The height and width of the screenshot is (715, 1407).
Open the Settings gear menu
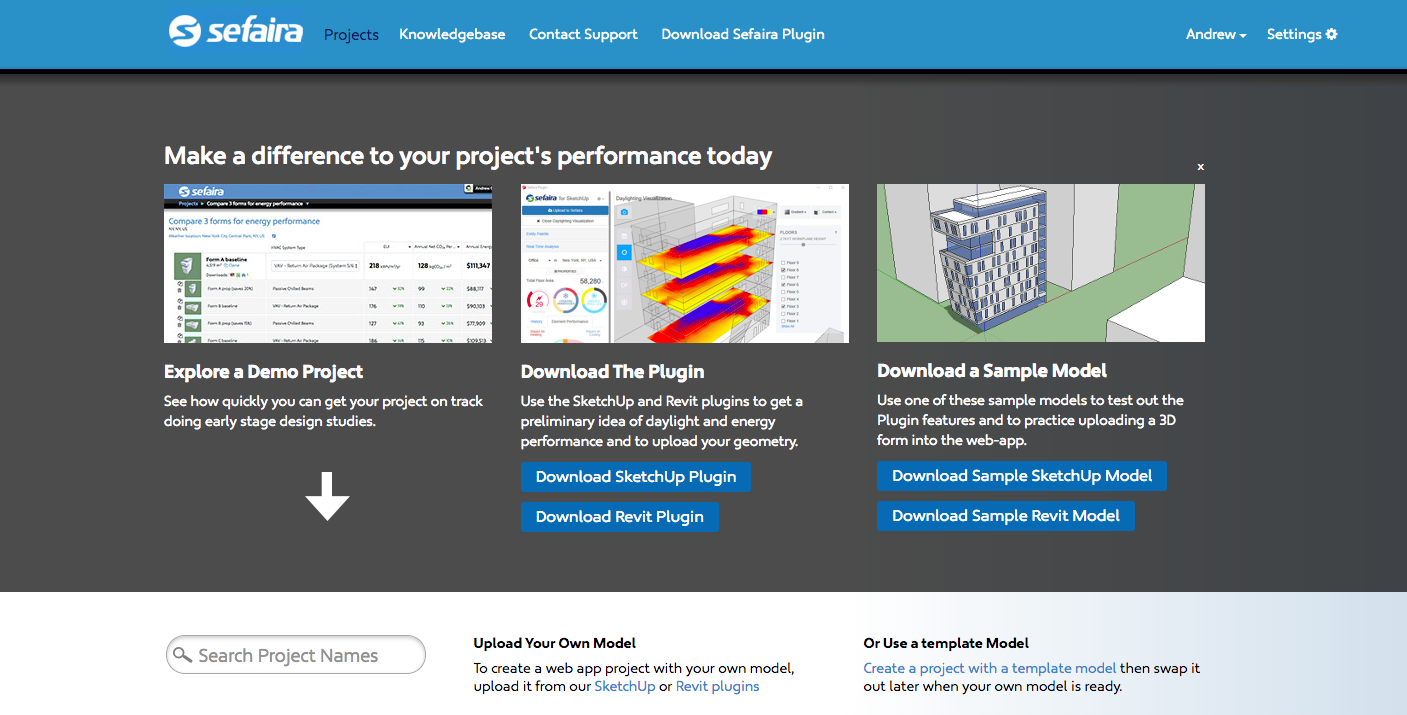(1302, 34)
